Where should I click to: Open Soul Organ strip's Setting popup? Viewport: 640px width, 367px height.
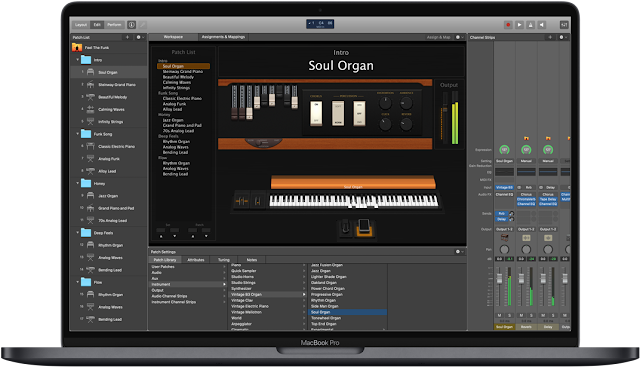[x=504, y=161]
